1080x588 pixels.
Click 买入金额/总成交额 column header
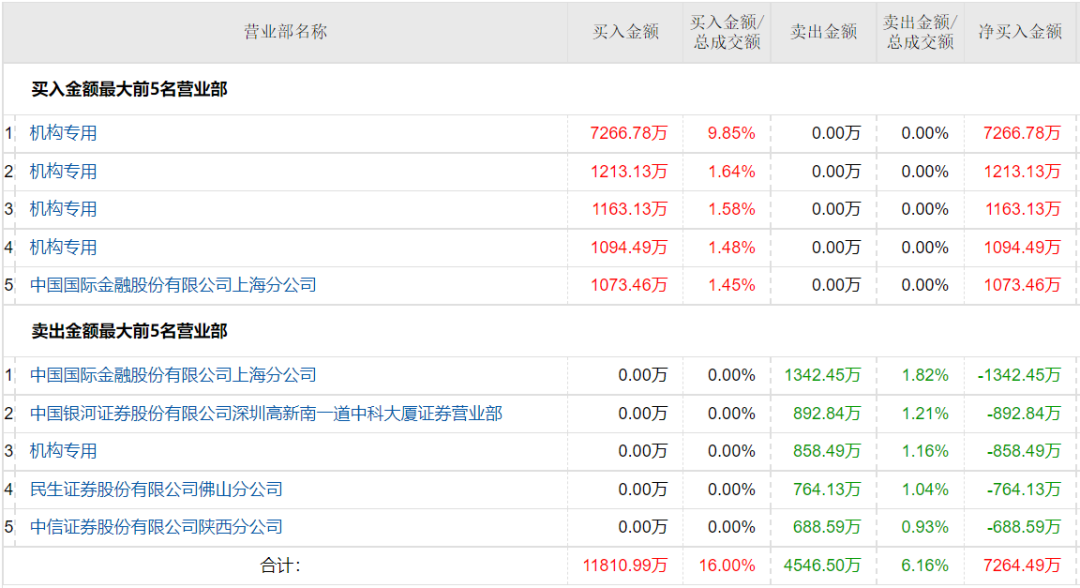point(726,32)
